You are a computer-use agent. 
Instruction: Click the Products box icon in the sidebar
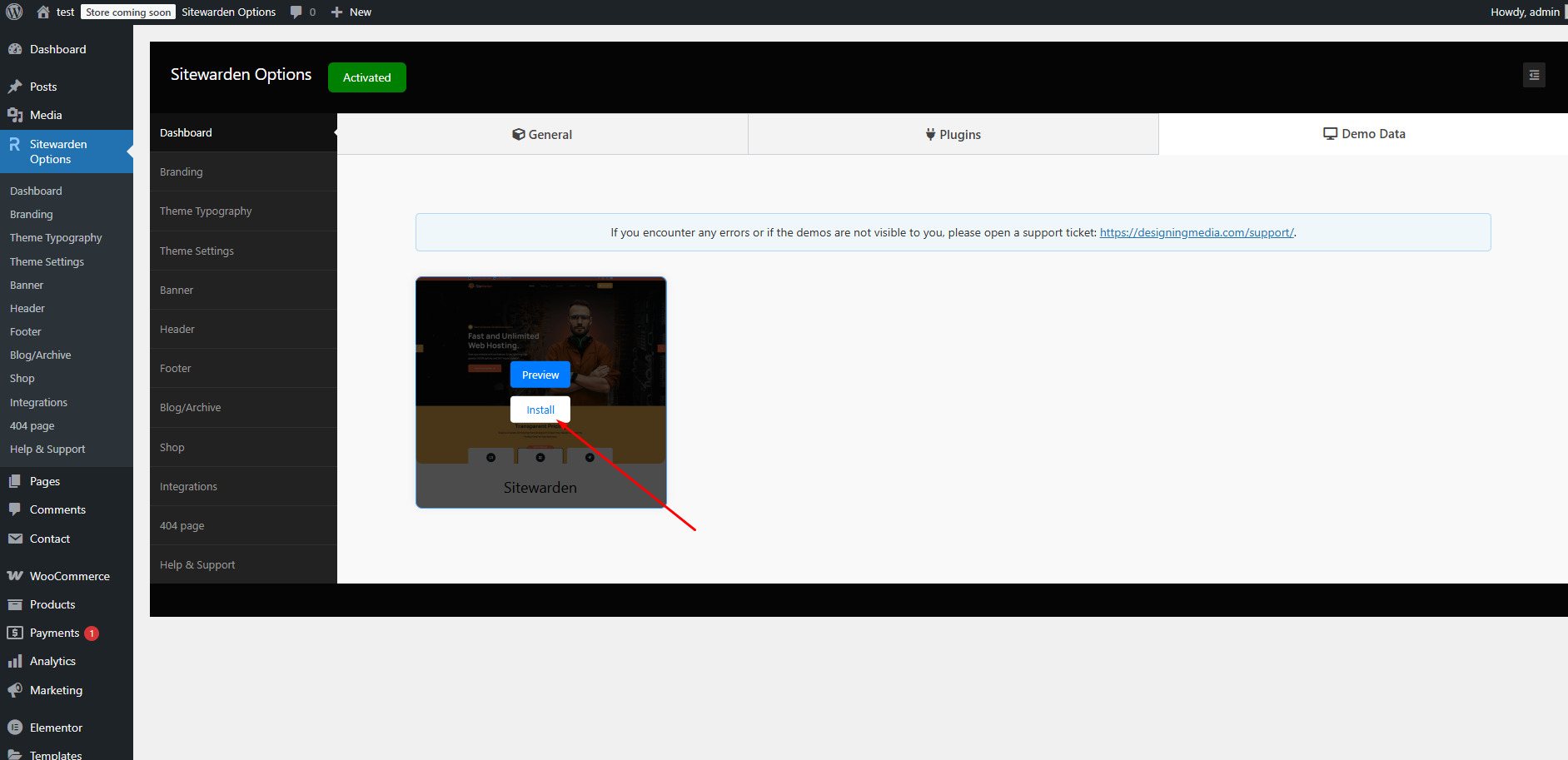point(15,604)
